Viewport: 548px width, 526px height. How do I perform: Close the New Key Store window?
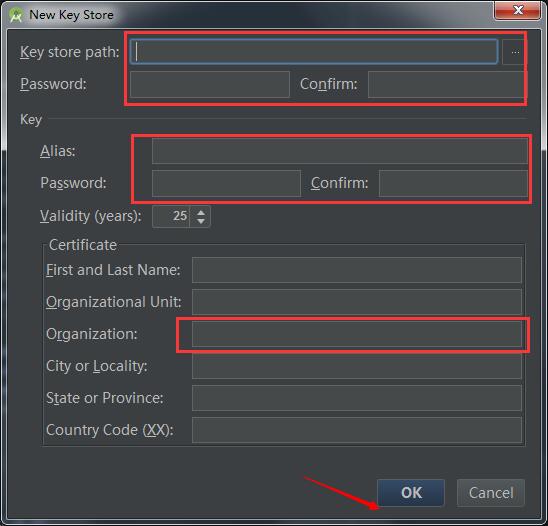click(518, 10)
